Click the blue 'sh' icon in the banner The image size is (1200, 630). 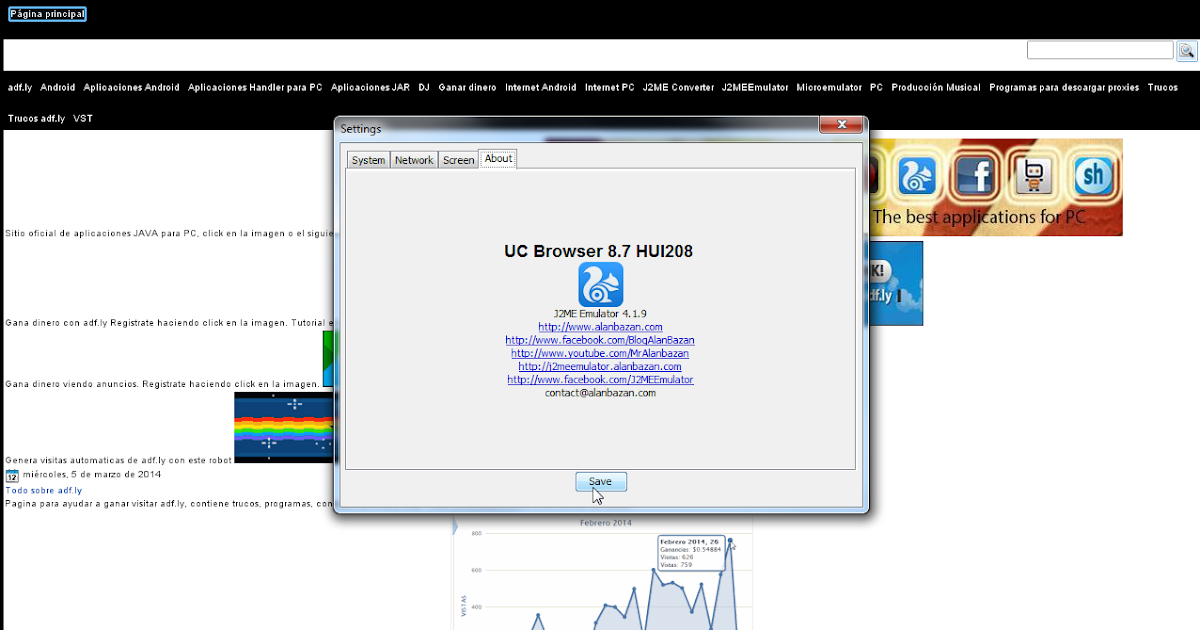[x=1095, y=176]
